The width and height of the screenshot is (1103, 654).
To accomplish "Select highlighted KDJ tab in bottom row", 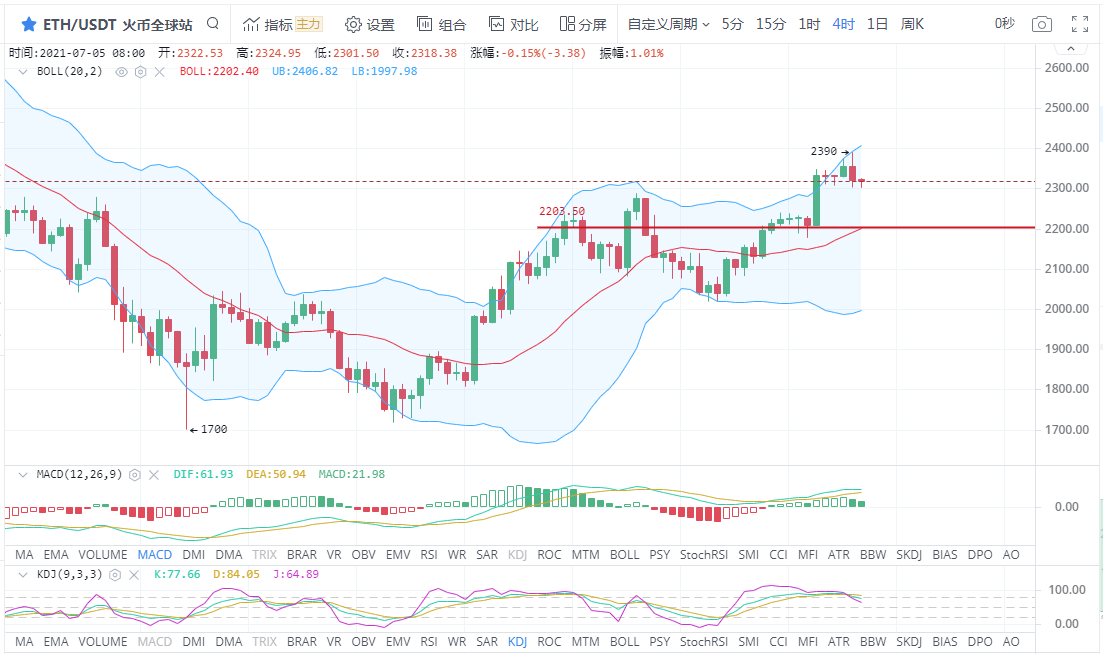I will (x=517, y=642).
